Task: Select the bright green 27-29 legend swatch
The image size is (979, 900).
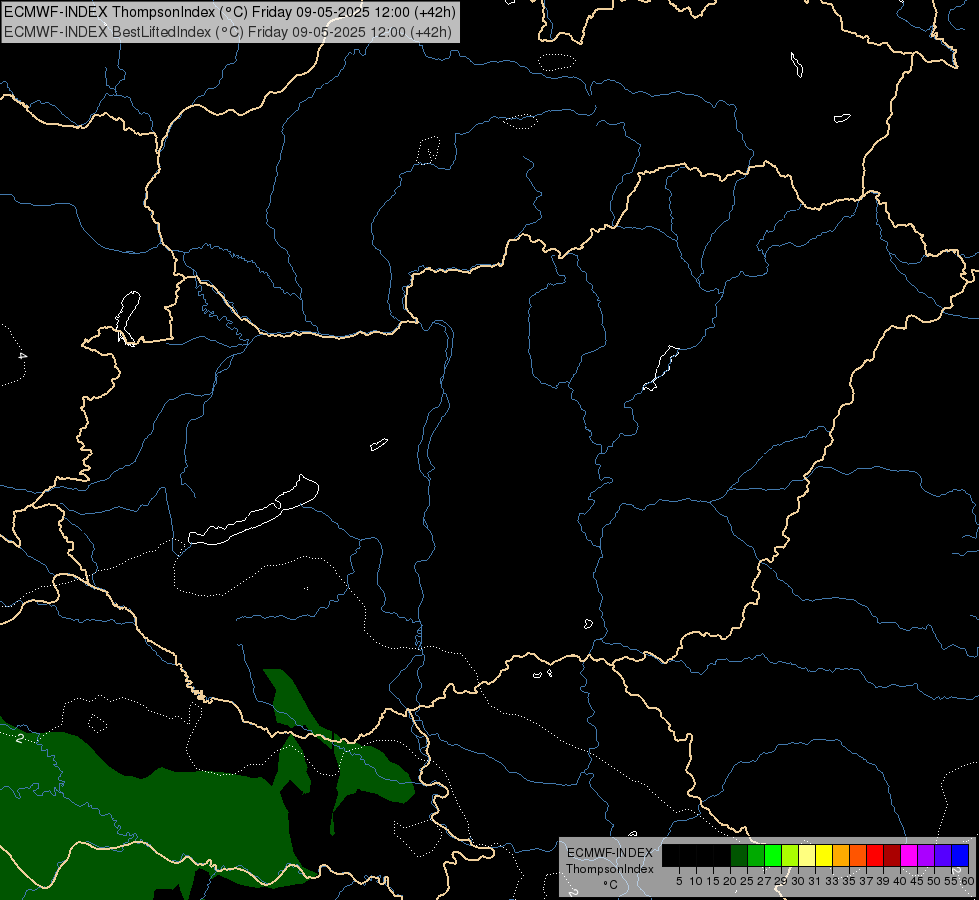Action: [x=773, y=855]
